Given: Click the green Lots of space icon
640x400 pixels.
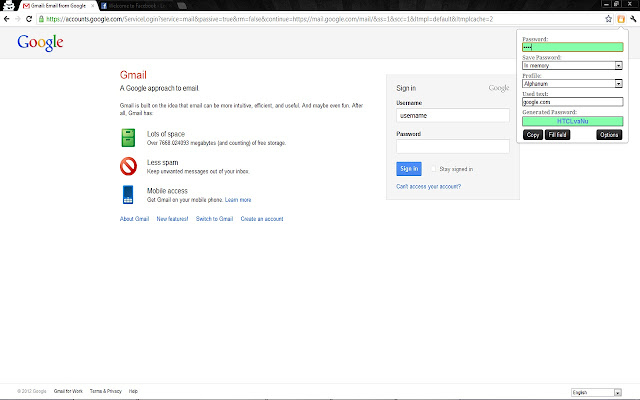Looking at the screenshot, I should 128,138.
